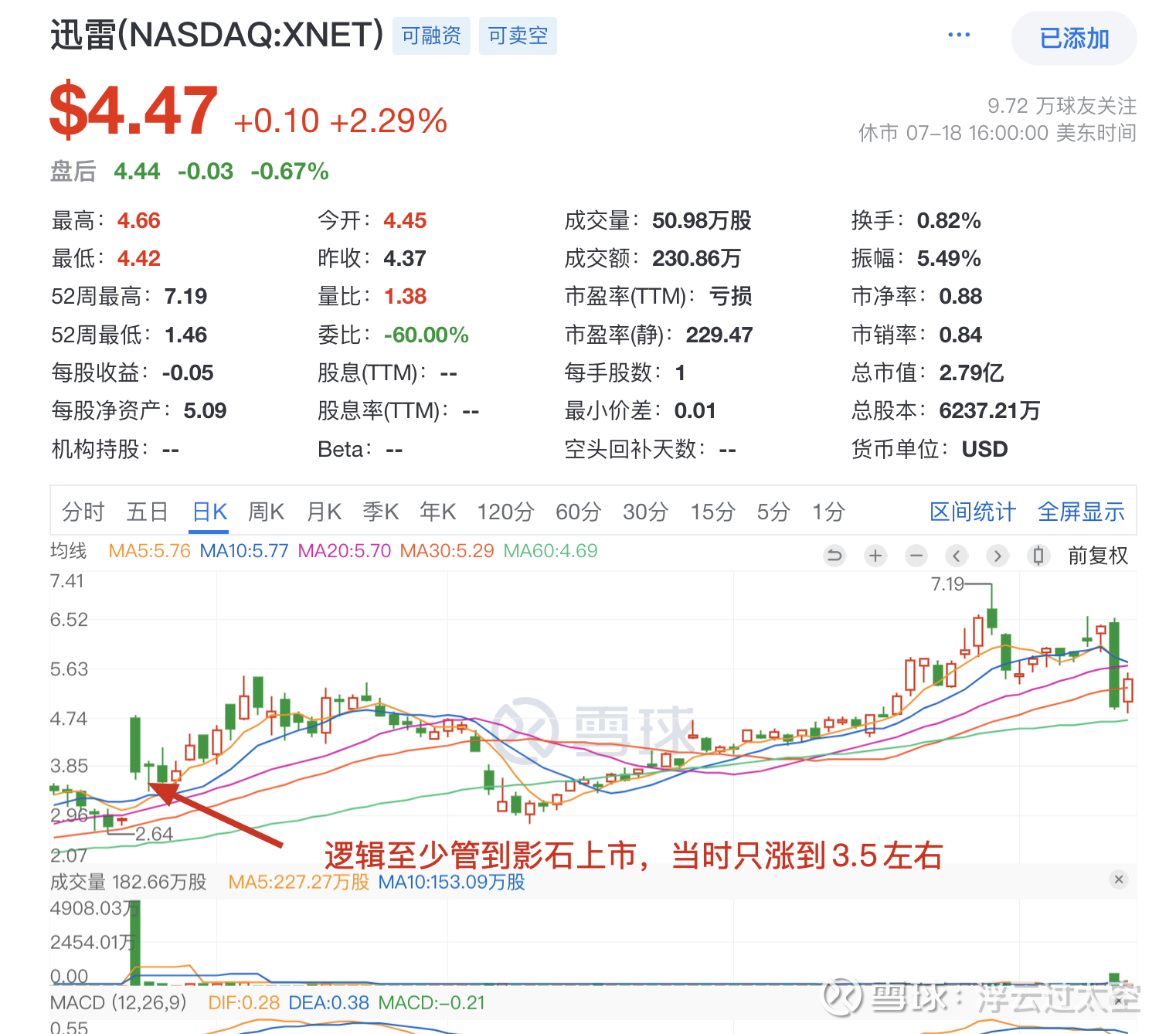Click the 2.64 low price marker
Image resolution: width=1176 pixels, height=1034 pixels.
click(x=154, y=834)
